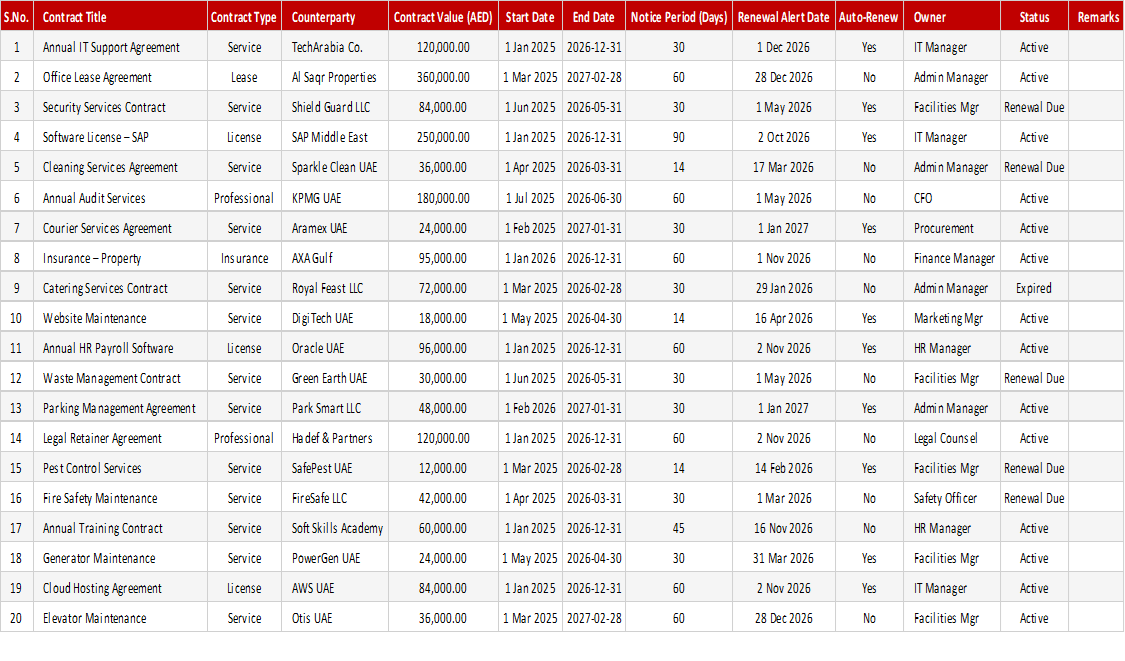Screen dimensions: 1125x661
Task: Select the Annual Training Contract cell
Action: coord(121,528)
